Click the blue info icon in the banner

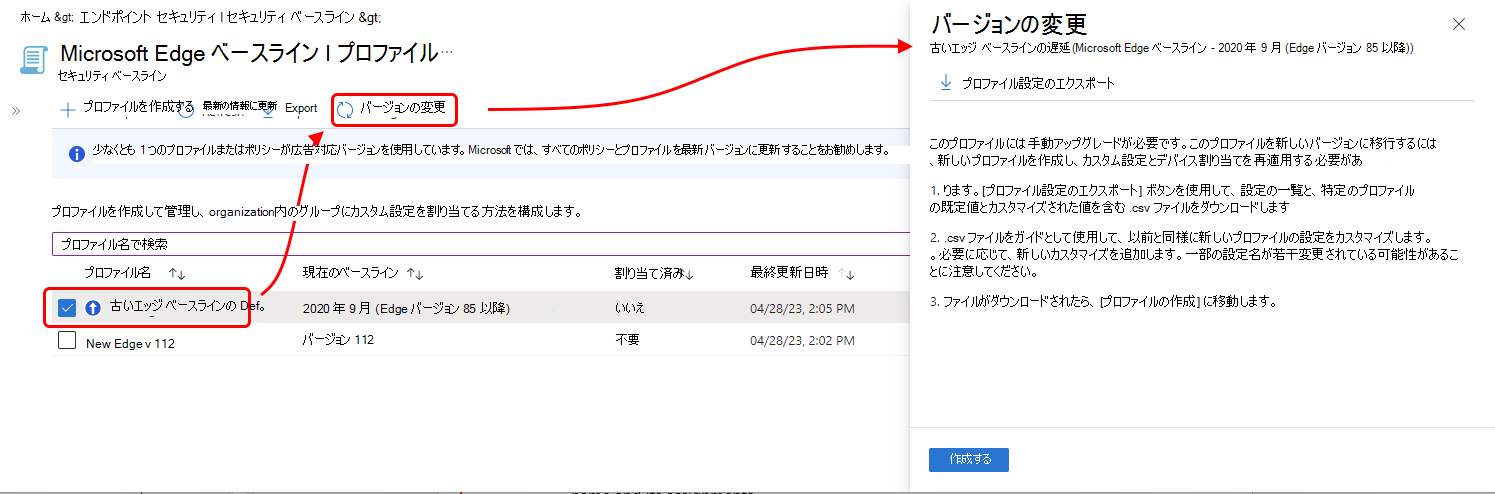coord(77,154)
